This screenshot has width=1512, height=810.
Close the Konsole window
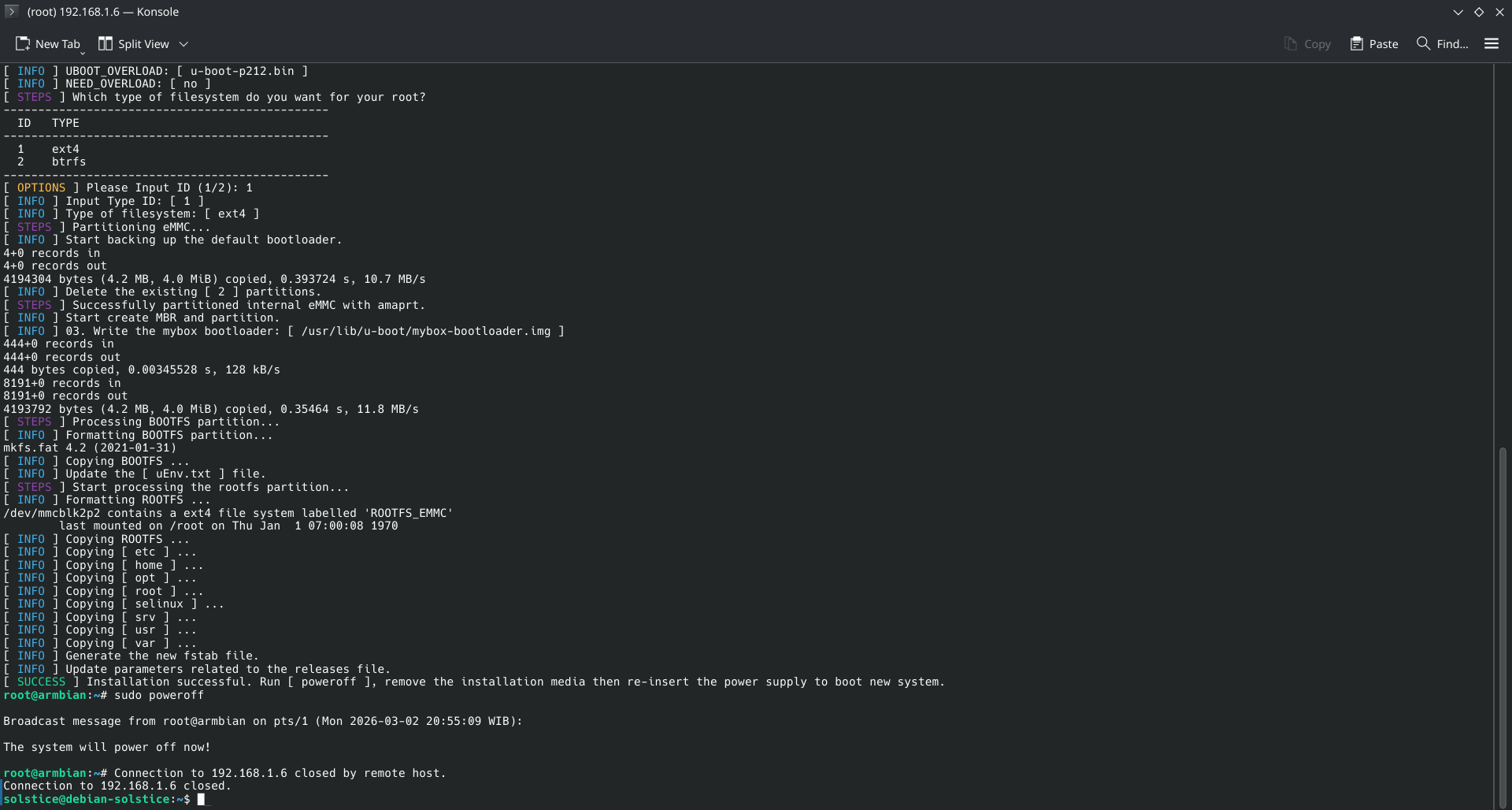tap(1499, 12)
